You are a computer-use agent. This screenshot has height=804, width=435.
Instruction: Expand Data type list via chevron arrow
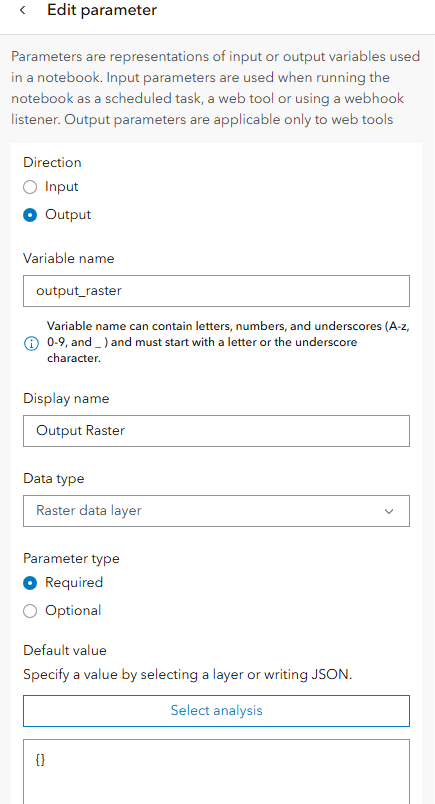coord(389,511)
